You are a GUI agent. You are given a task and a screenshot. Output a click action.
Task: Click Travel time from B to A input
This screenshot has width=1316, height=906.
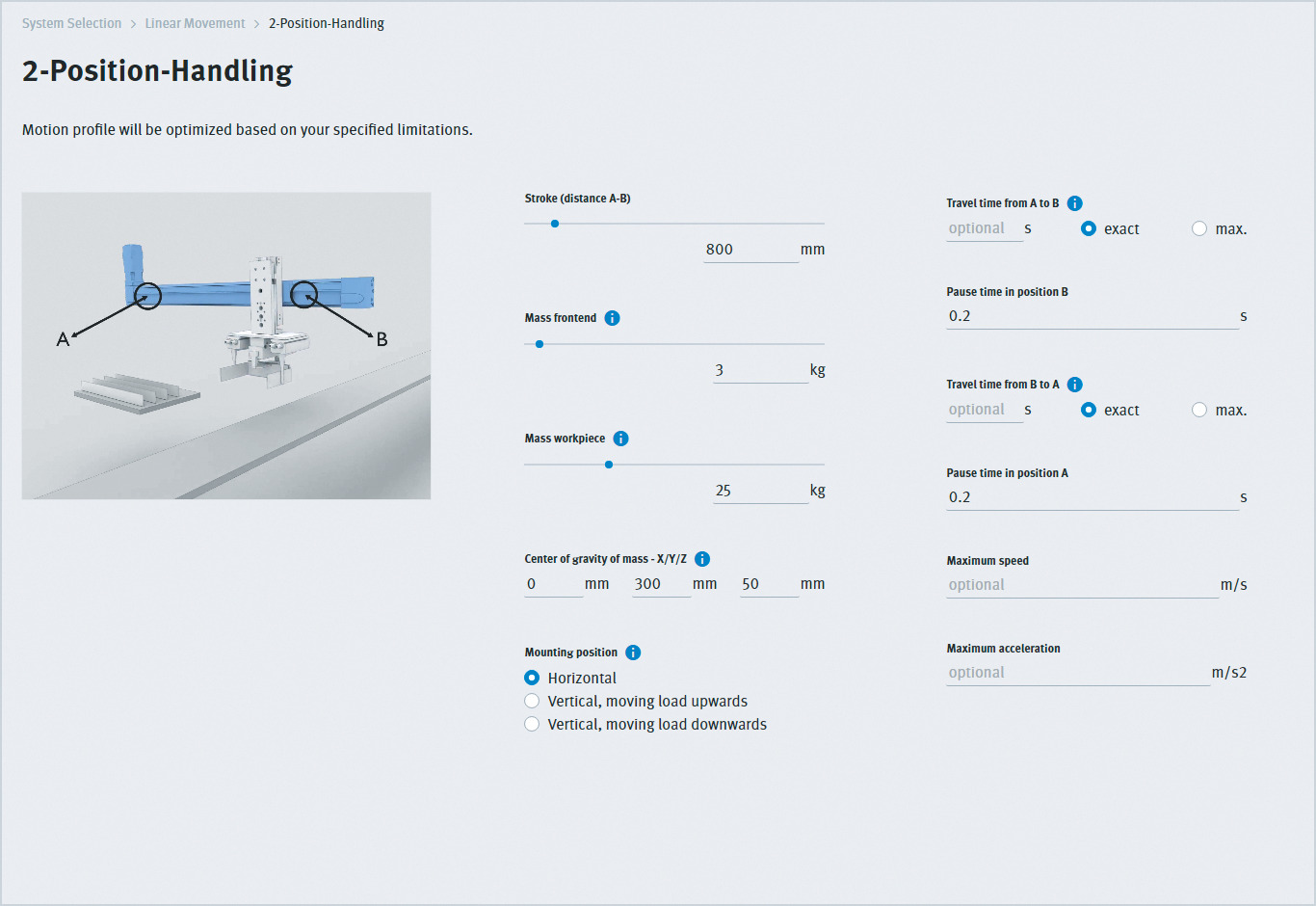tap(985, 410)
